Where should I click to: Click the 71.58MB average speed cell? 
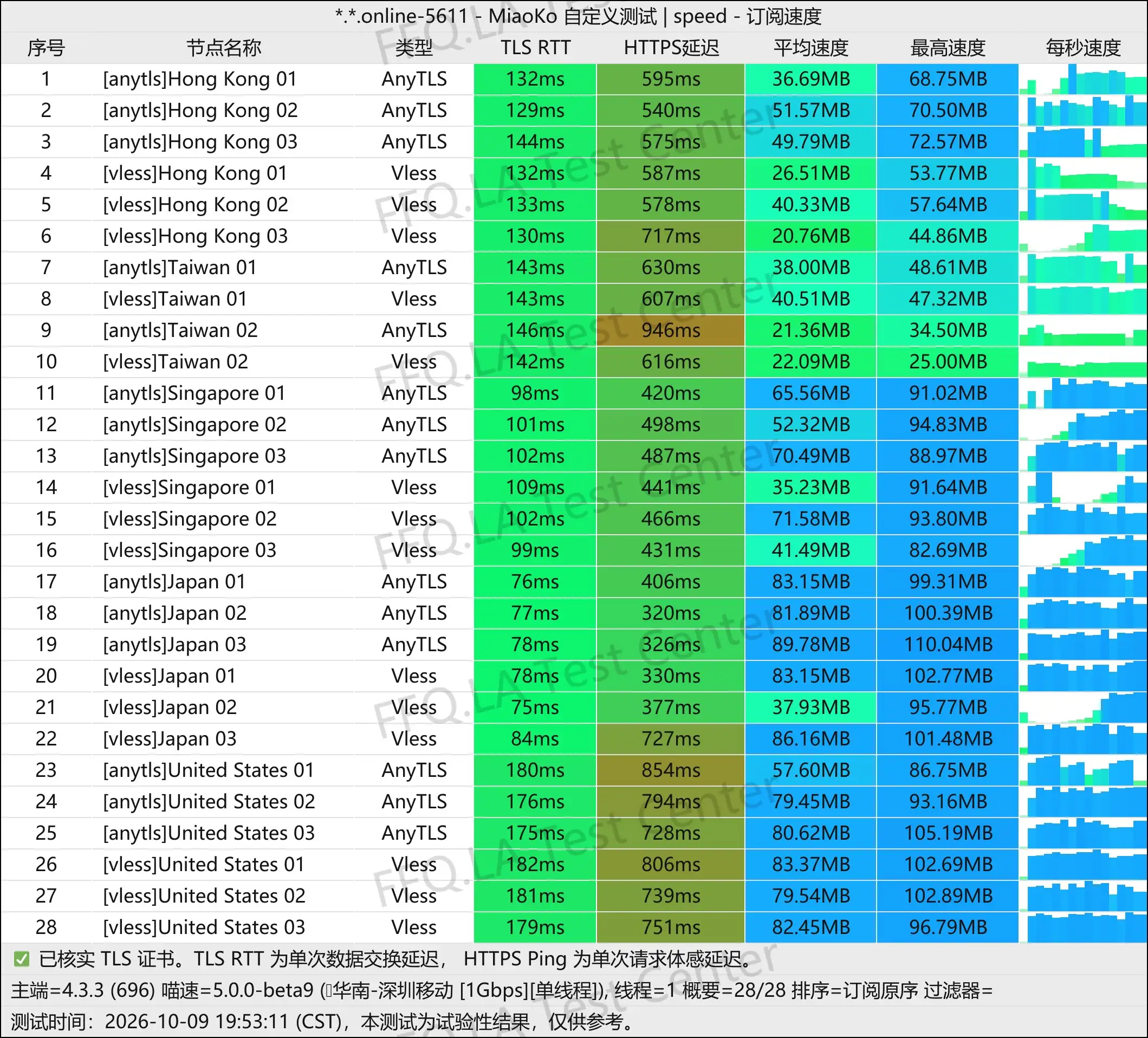pos(810,518)
